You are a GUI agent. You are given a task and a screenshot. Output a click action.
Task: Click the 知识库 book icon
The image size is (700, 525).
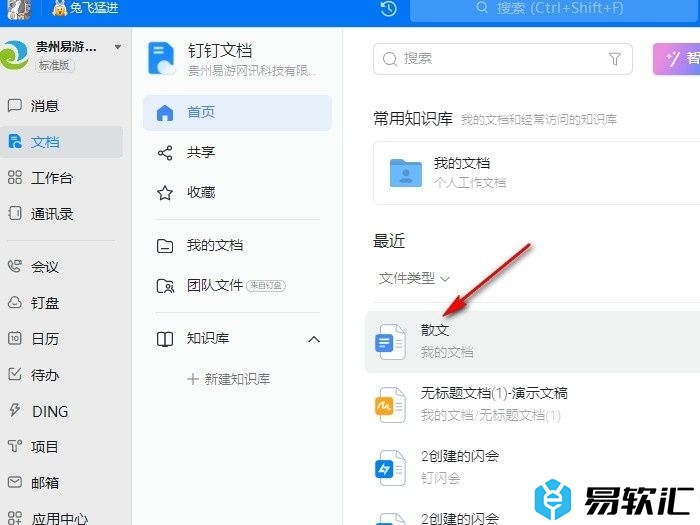165,339
